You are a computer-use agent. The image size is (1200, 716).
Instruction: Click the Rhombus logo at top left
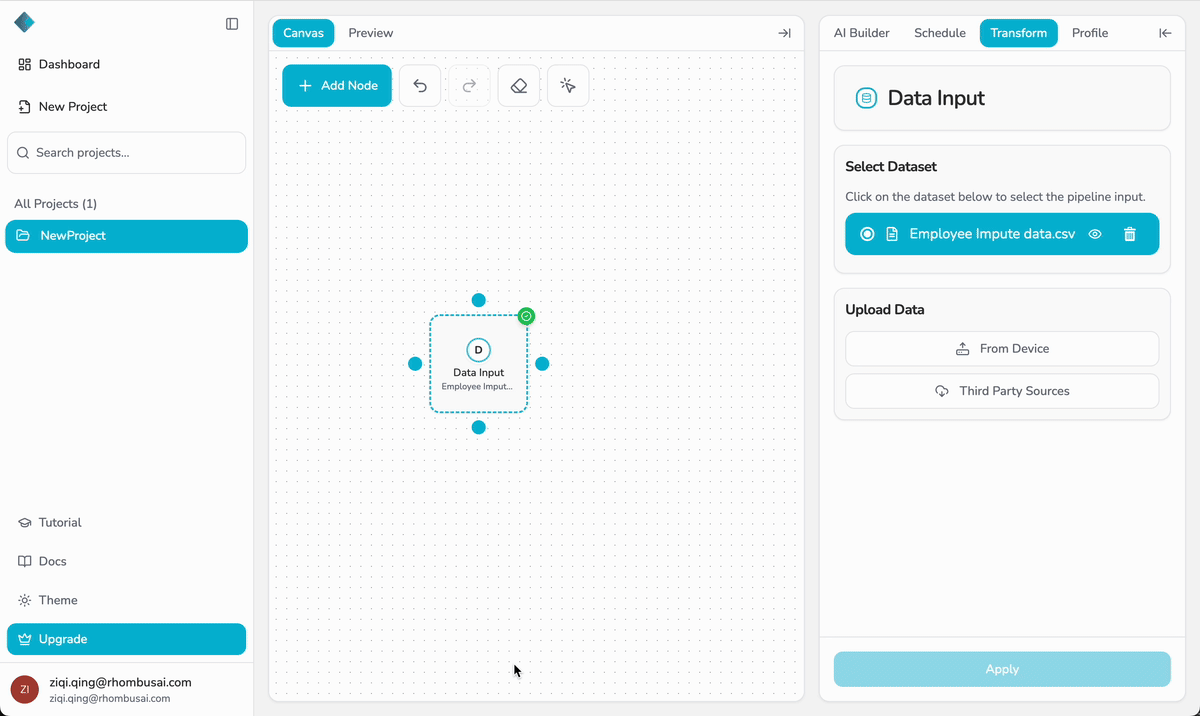(x=24, y=22)
